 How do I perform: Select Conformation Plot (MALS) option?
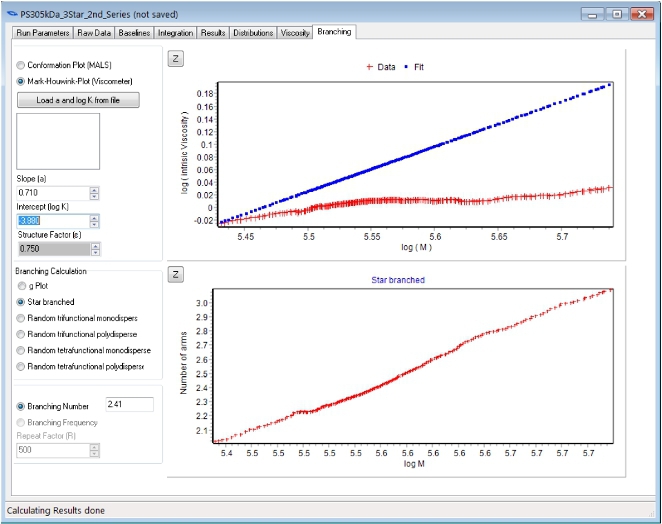21,65
